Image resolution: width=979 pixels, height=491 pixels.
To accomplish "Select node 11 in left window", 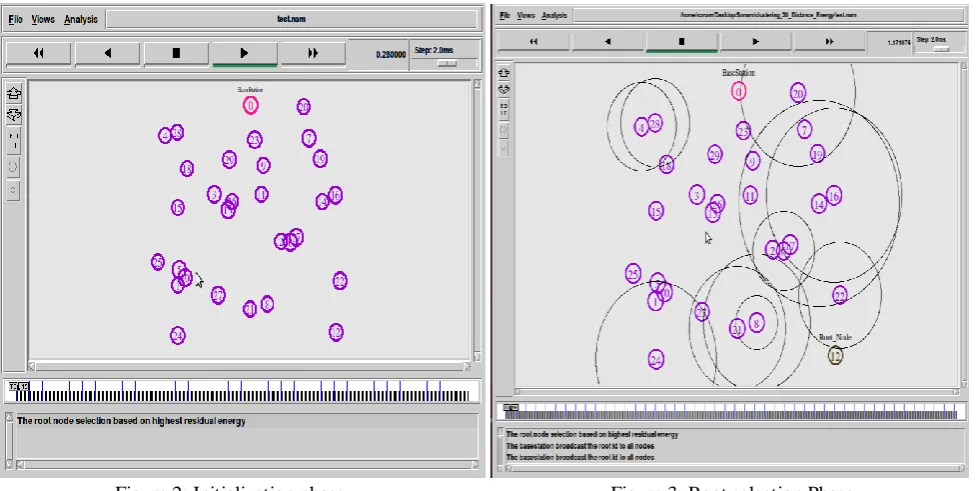I will coord(262,194).
